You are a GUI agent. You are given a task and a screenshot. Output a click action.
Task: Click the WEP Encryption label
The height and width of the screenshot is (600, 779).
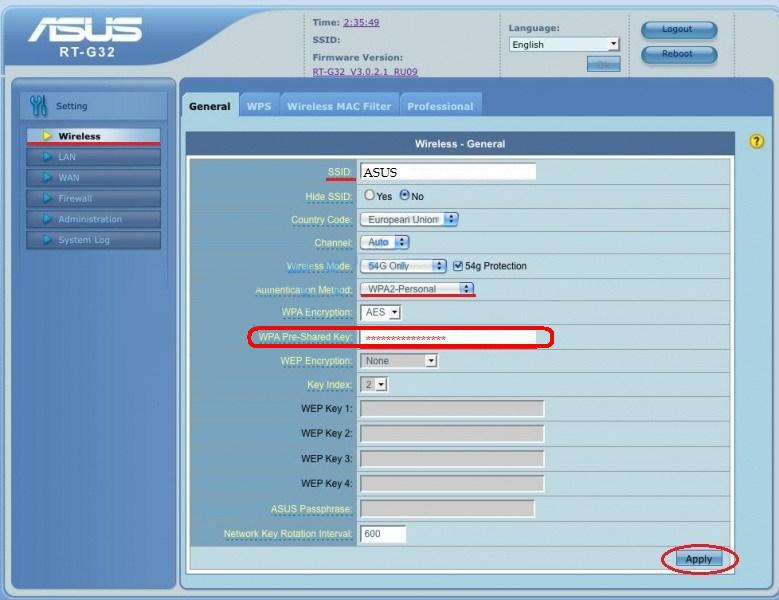pyautogui.click(x=316, y=361)
